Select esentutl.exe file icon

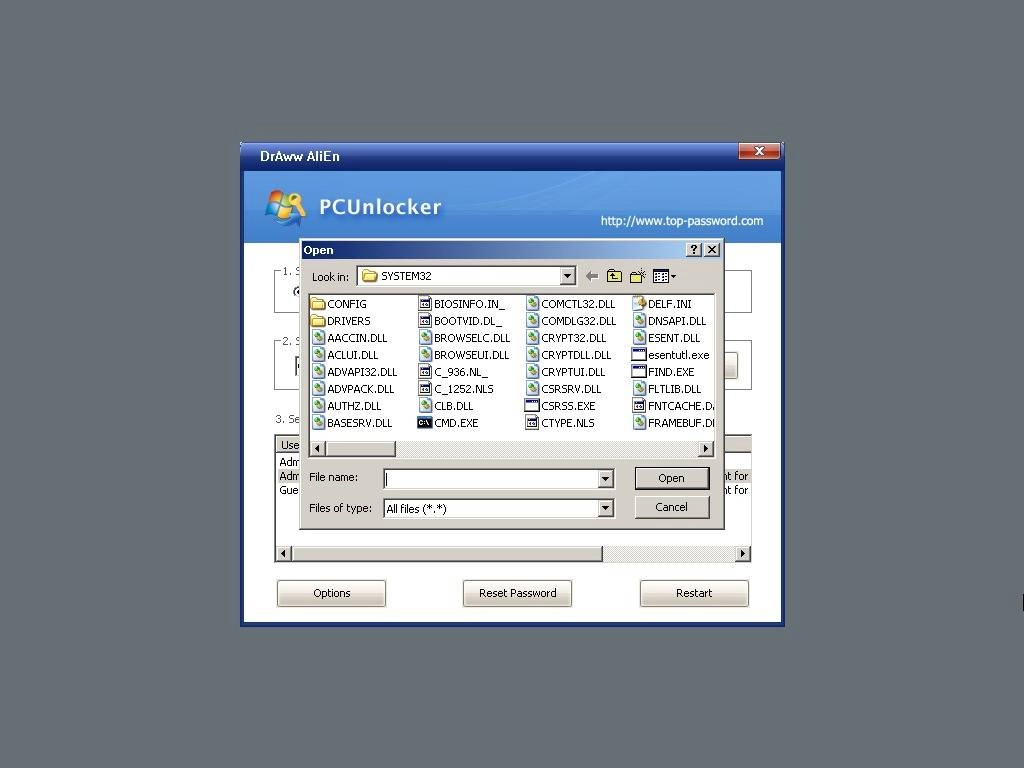tap(639, 355)
